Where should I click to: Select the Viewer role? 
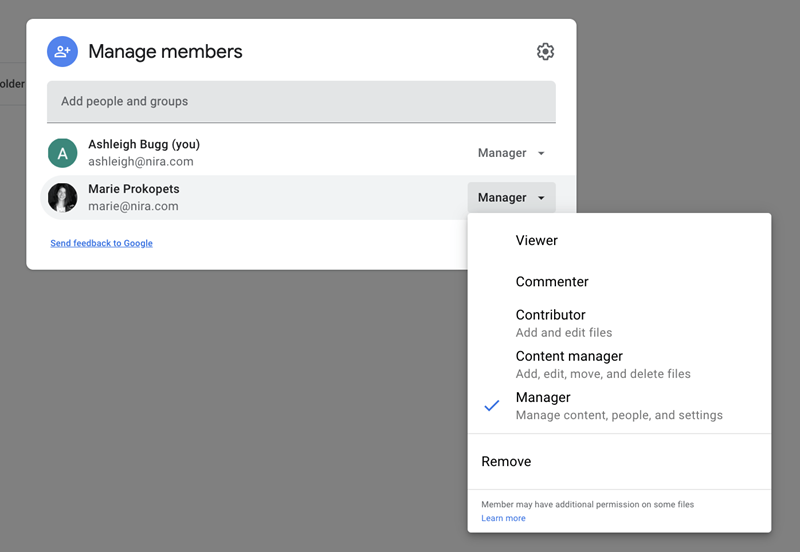point(537,240)
